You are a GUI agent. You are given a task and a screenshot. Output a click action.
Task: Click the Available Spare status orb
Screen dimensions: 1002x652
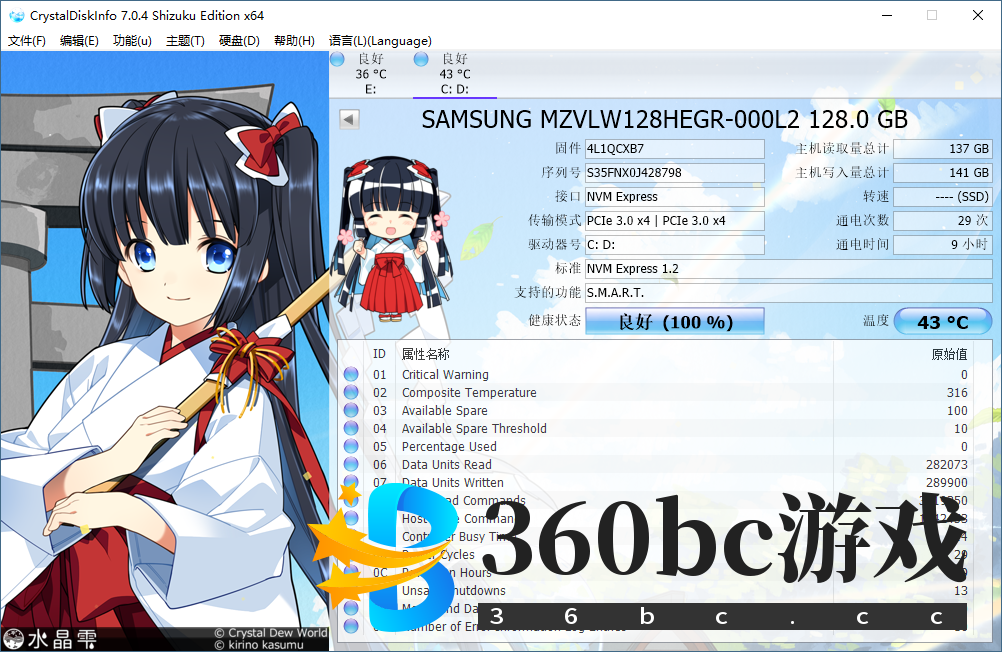point(351,411)
